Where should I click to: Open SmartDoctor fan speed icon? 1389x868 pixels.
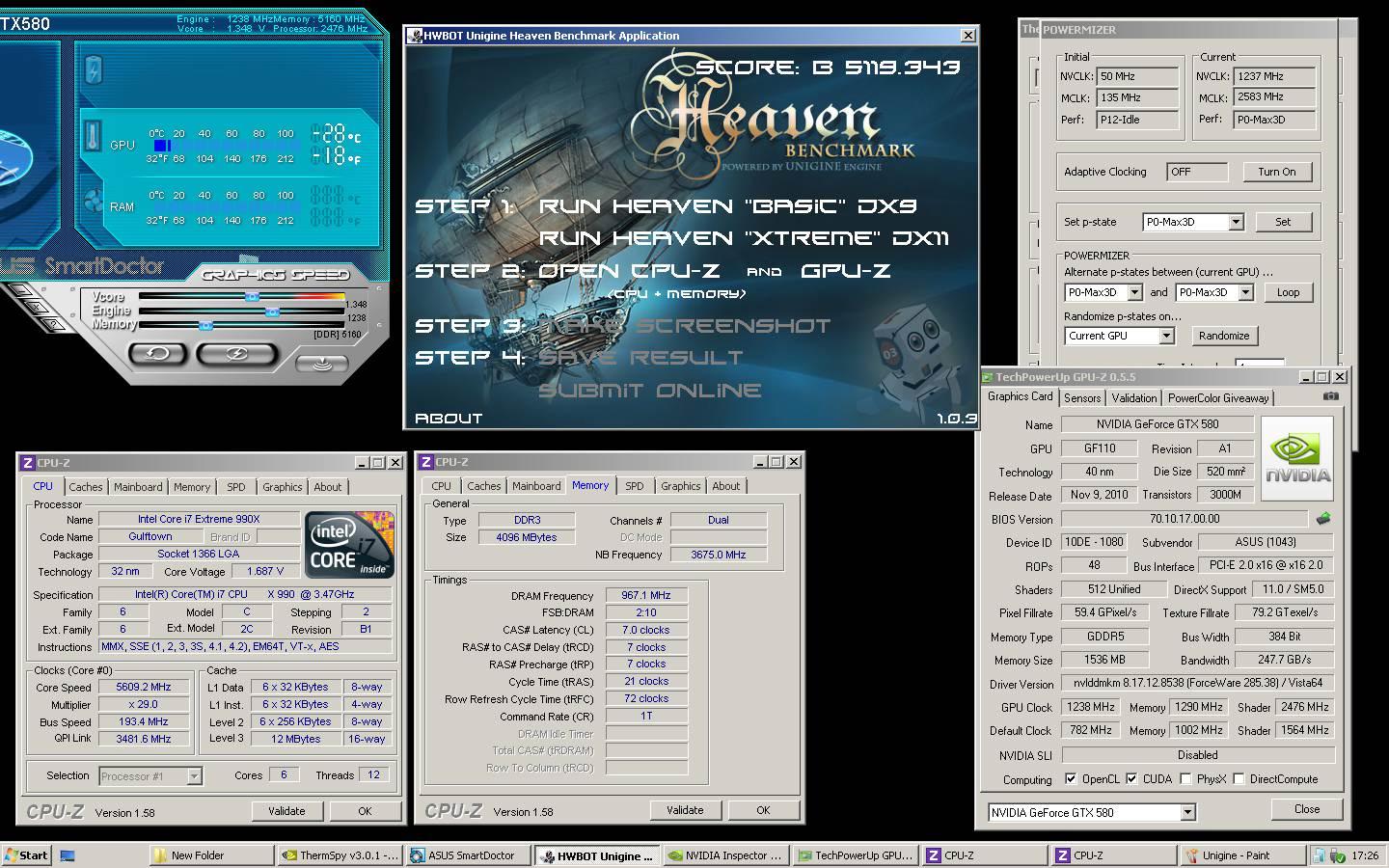[x=94, y=202]
